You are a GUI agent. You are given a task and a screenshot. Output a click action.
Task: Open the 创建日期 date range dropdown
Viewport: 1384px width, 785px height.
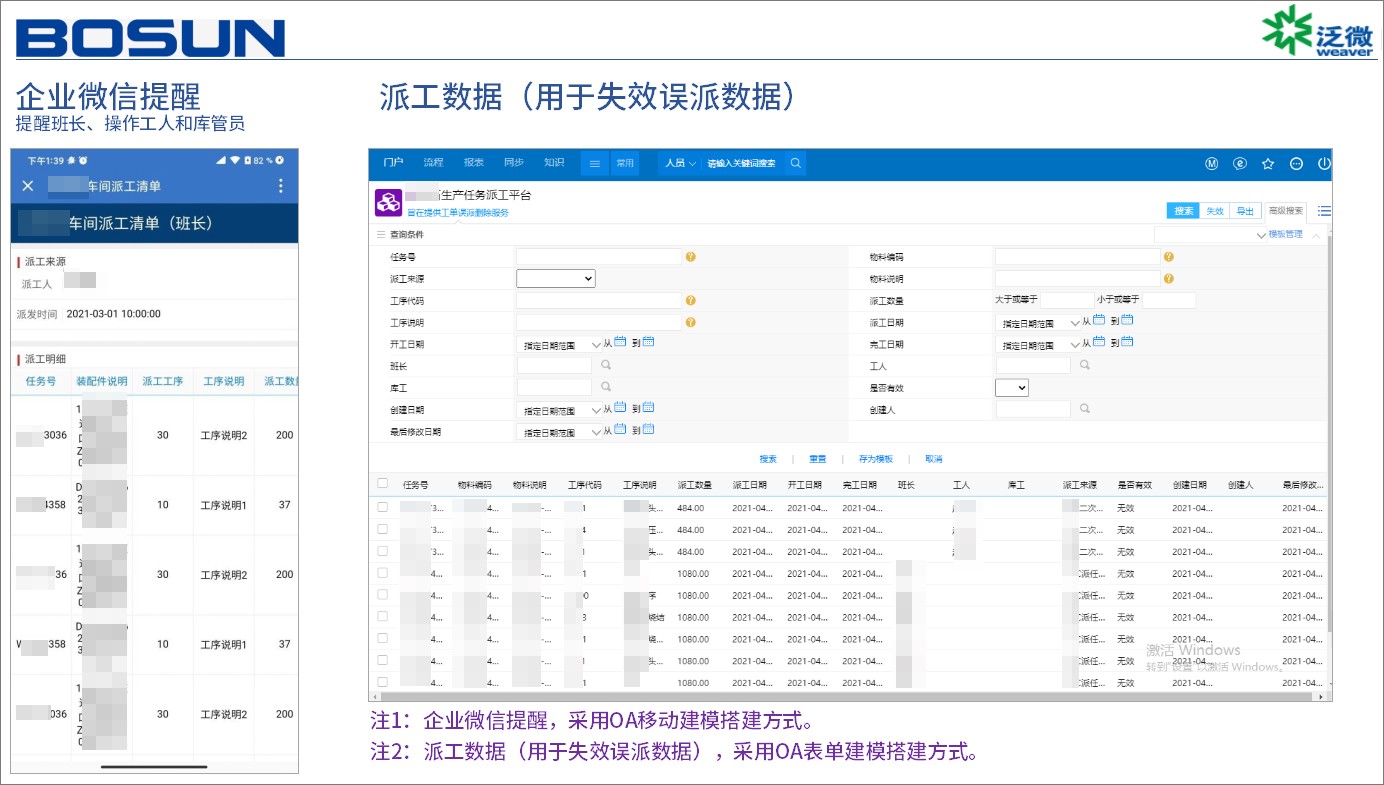561,410
